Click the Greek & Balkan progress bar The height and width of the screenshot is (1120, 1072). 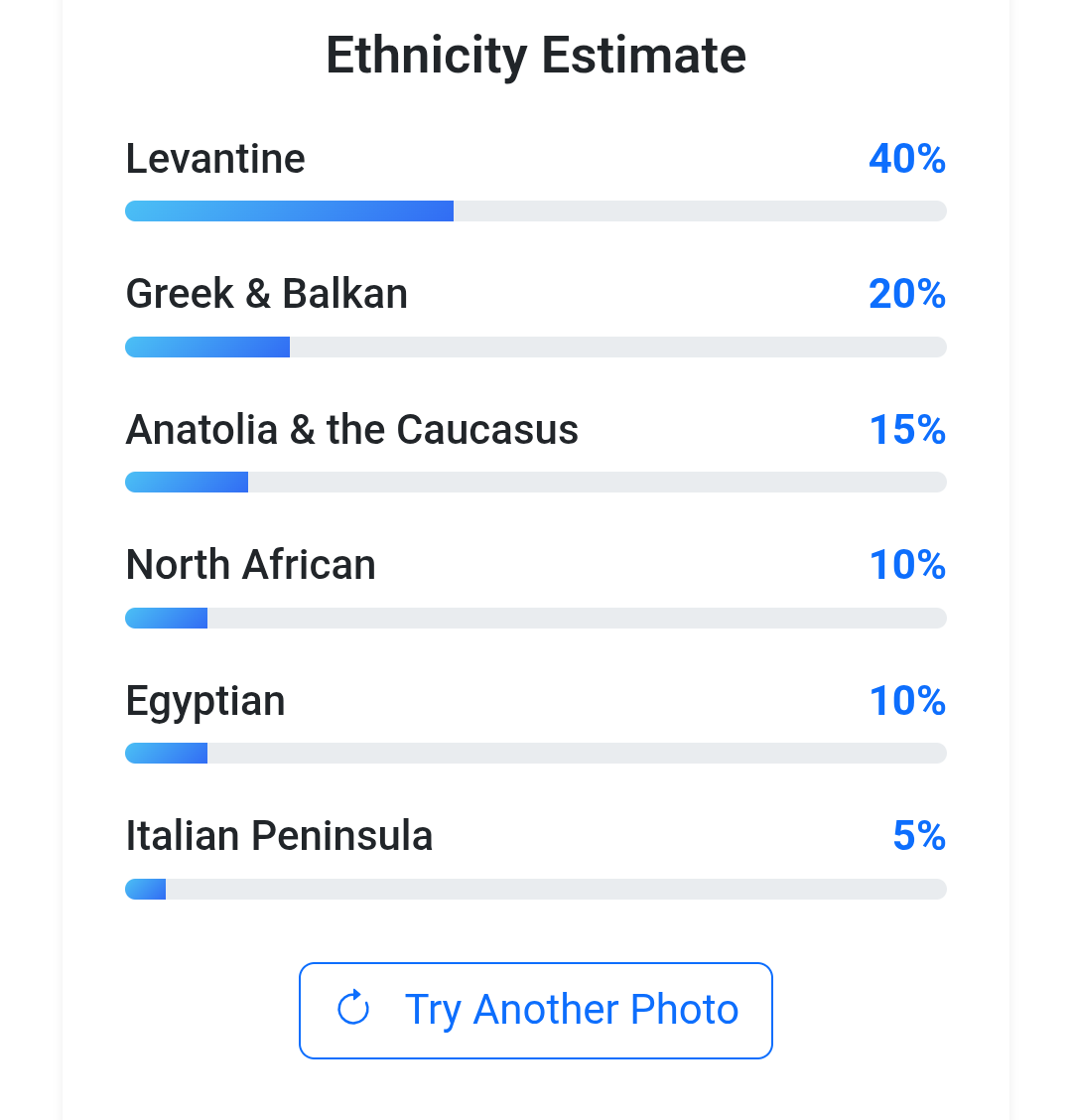click(x=536, y=347)
